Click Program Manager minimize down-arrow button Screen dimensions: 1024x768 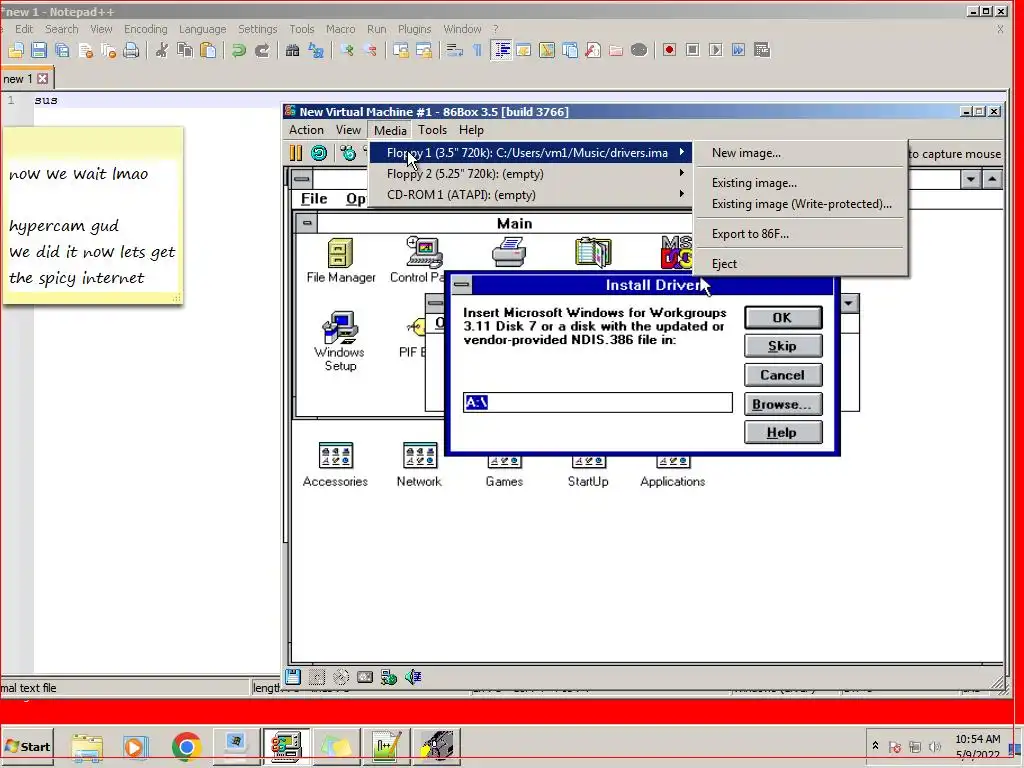click(970, 179)
